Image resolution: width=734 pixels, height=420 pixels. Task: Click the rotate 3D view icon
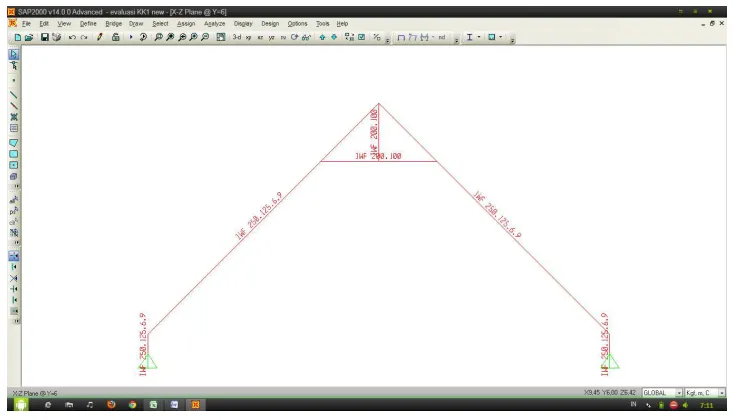(294, 37)
